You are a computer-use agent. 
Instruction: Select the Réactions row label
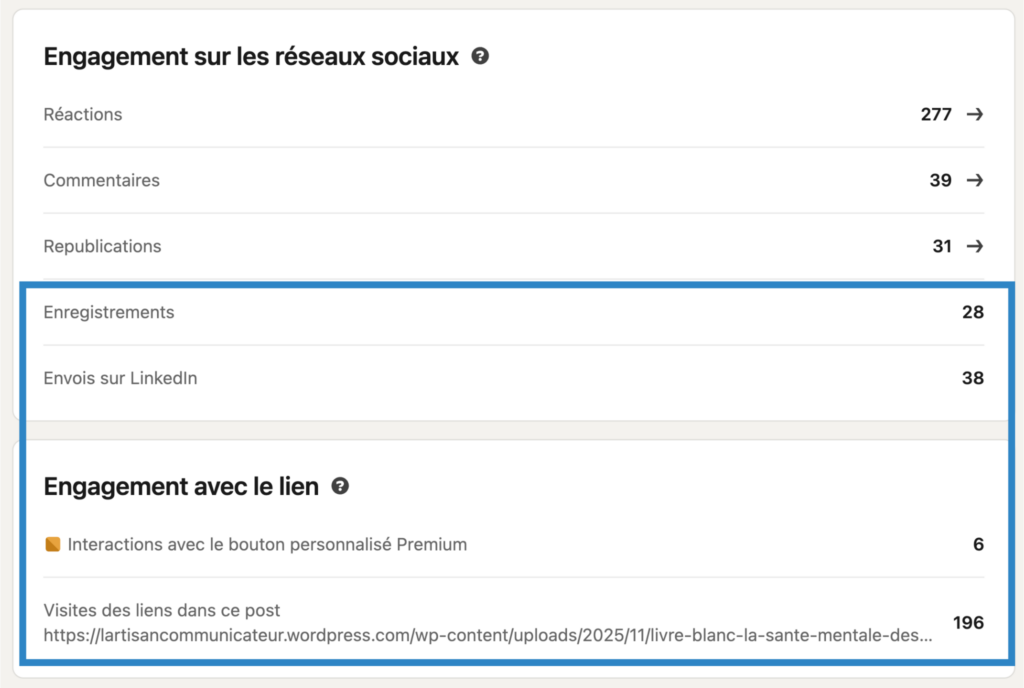click(x=83, y=114)
